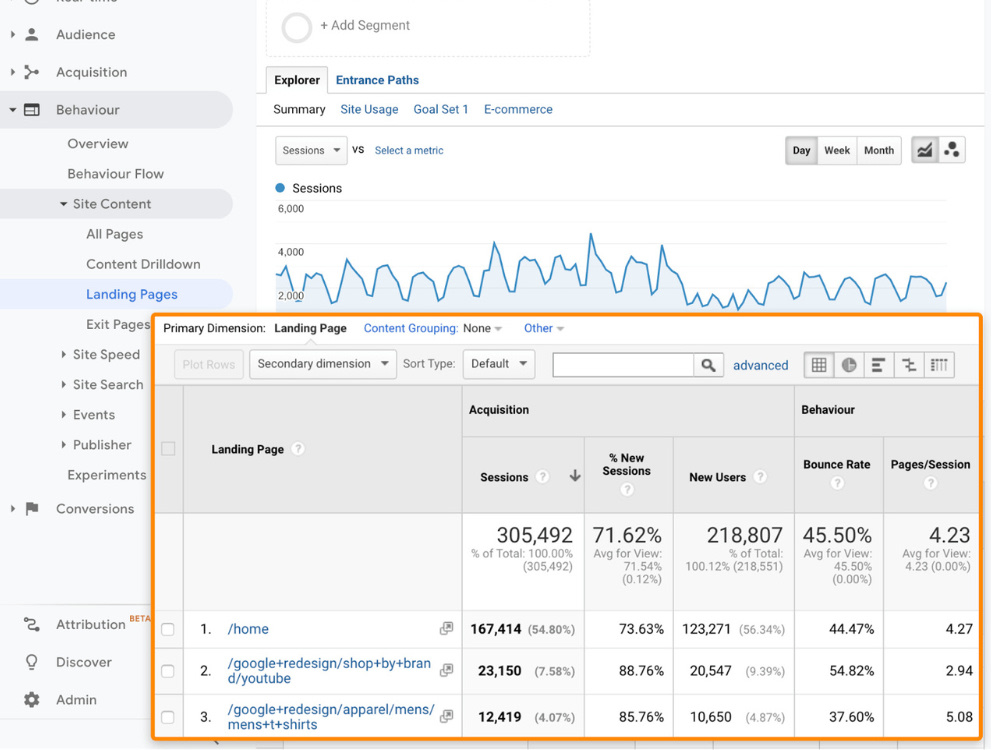Image resolution: width=1000 pixels, height=750 pixels.
Task: Expand the Acquisition section
Action: pyautogui.click(x=13, y=72)
